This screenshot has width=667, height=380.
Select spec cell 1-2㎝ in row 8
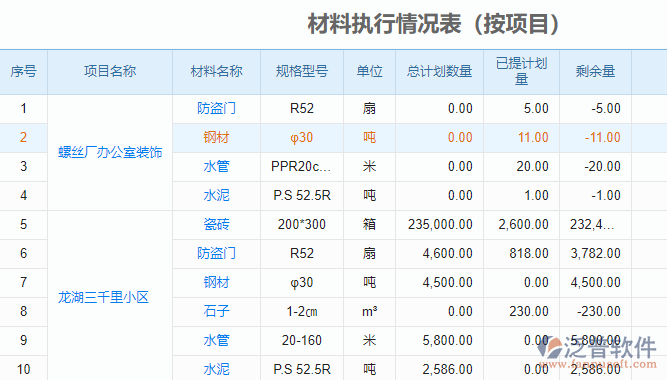302,311
